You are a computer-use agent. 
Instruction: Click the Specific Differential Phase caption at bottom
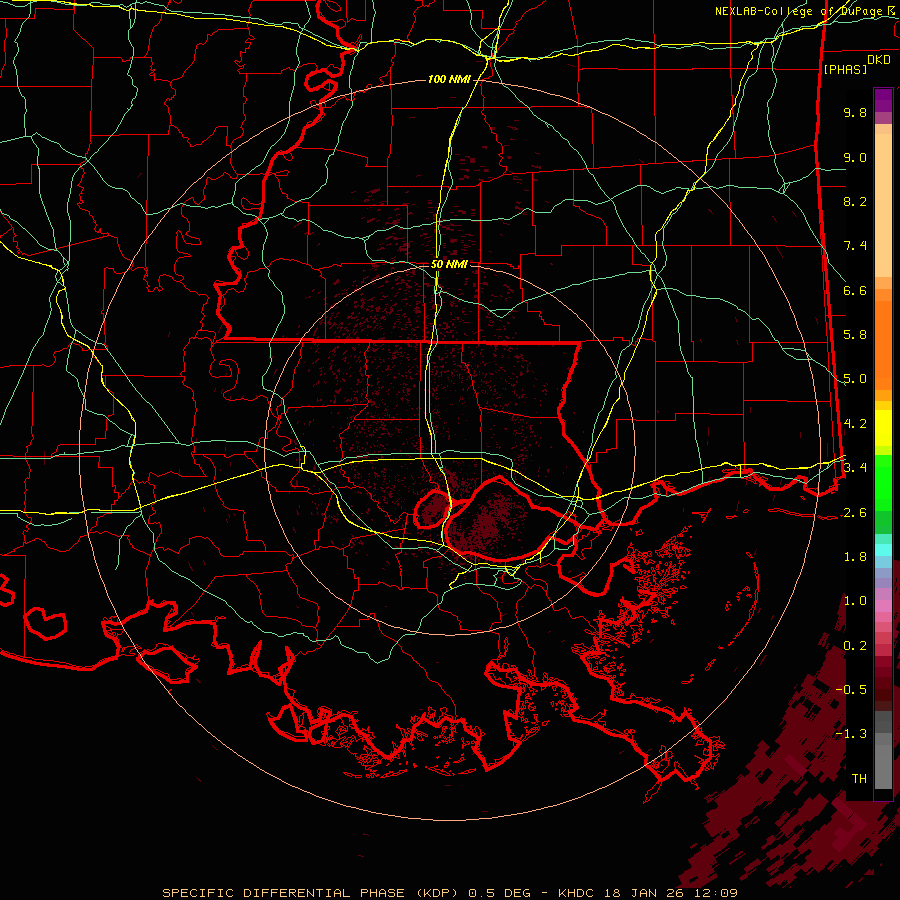pyautogui.click(x=450, y=893)
